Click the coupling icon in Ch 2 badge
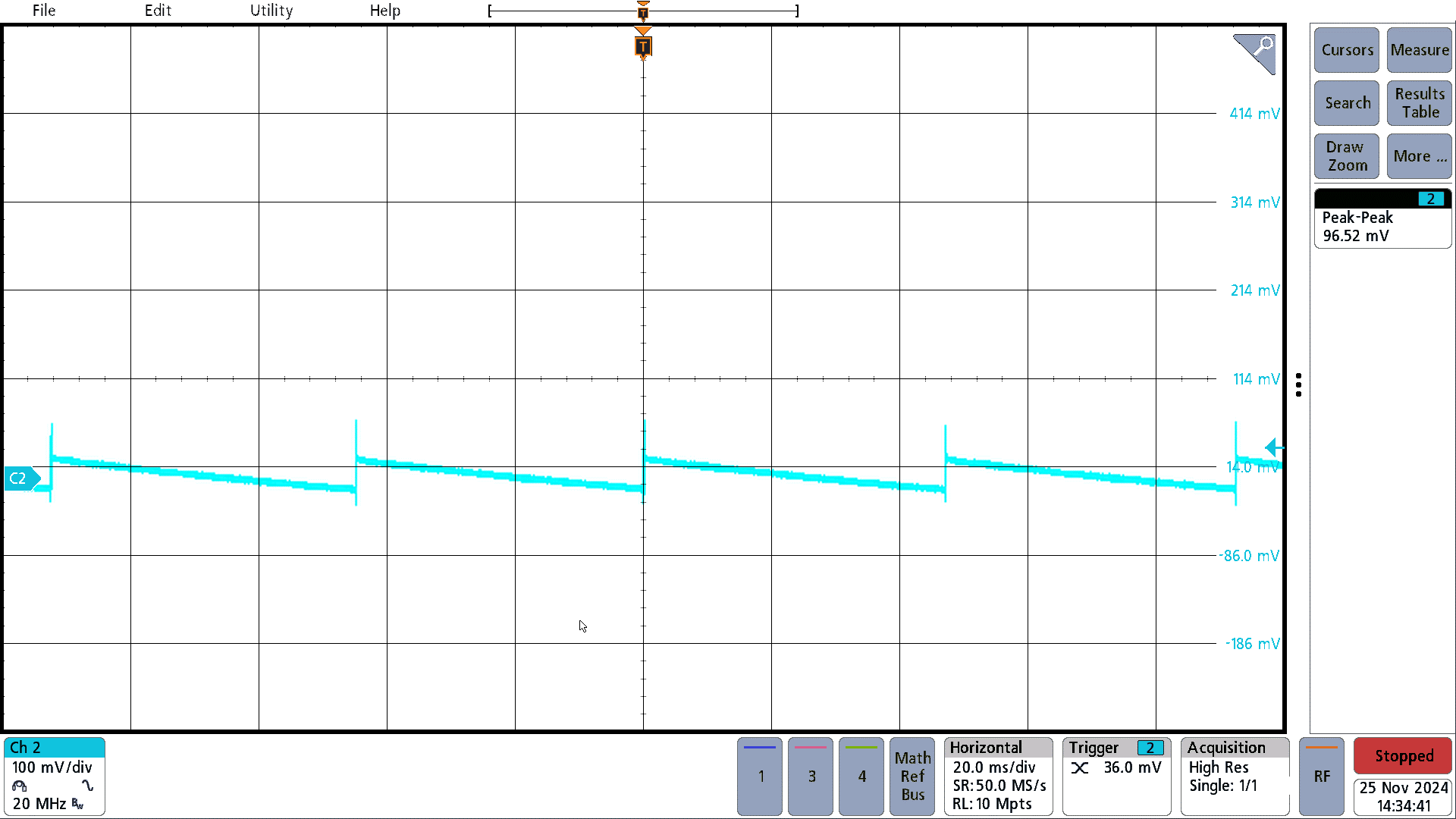1456x819 pixels. pos(87,786)
